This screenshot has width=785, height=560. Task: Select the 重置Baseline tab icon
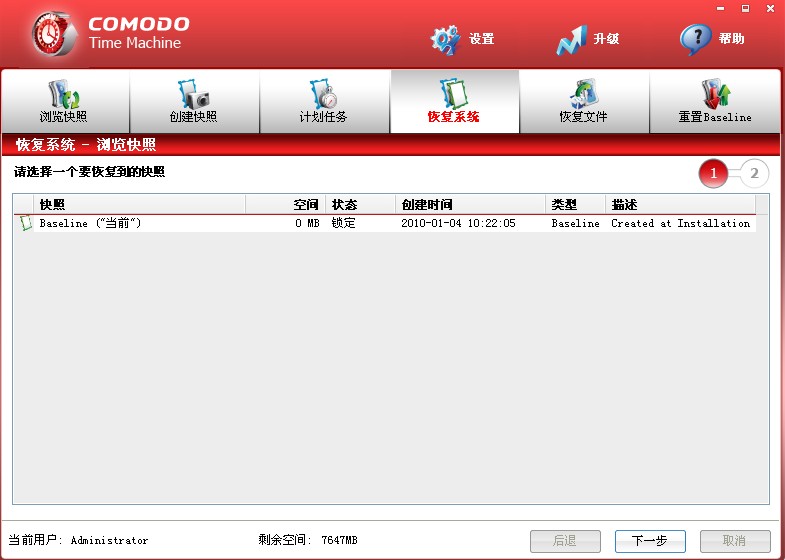tap(715, 94)
